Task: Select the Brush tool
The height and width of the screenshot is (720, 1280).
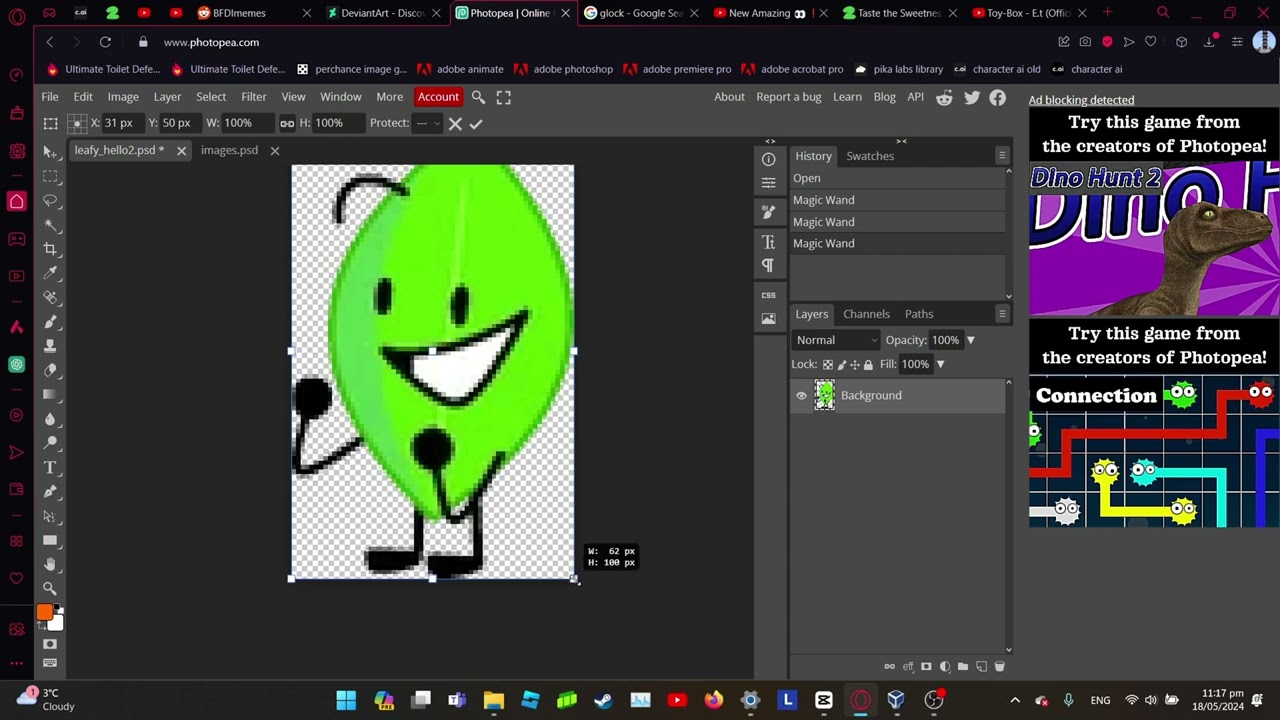Action: [x=50, y=321]
